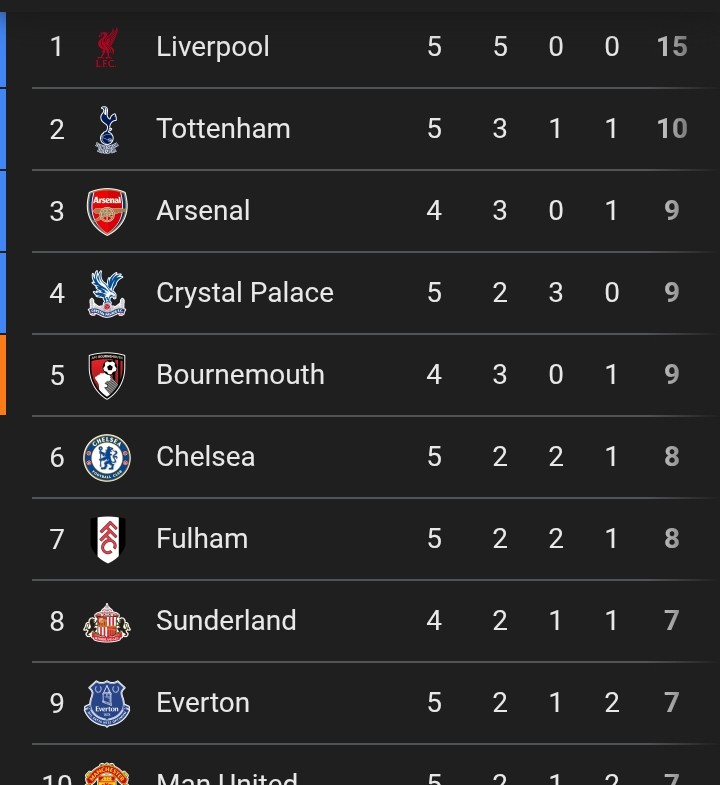The width and height of the screenshot is (720, 785).
Task: Tap Arsenal's 9 points value
Action: click(x=671, y=210)
